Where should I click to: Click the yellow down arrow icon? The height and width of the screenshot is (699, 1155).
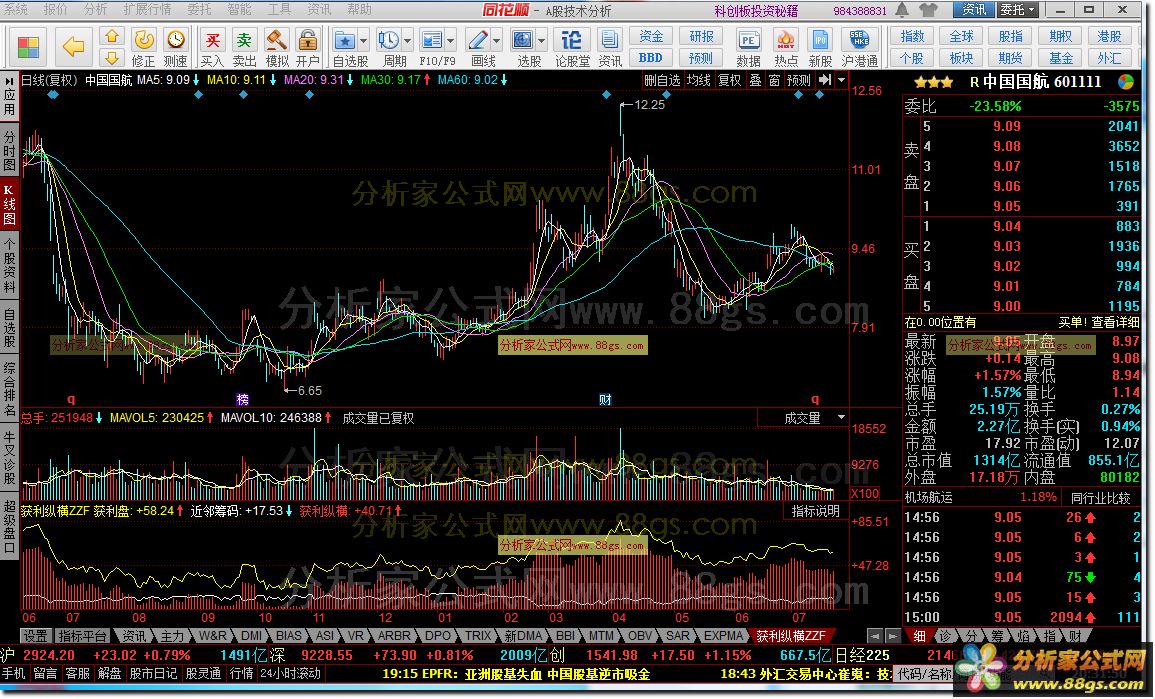(111, 57)
